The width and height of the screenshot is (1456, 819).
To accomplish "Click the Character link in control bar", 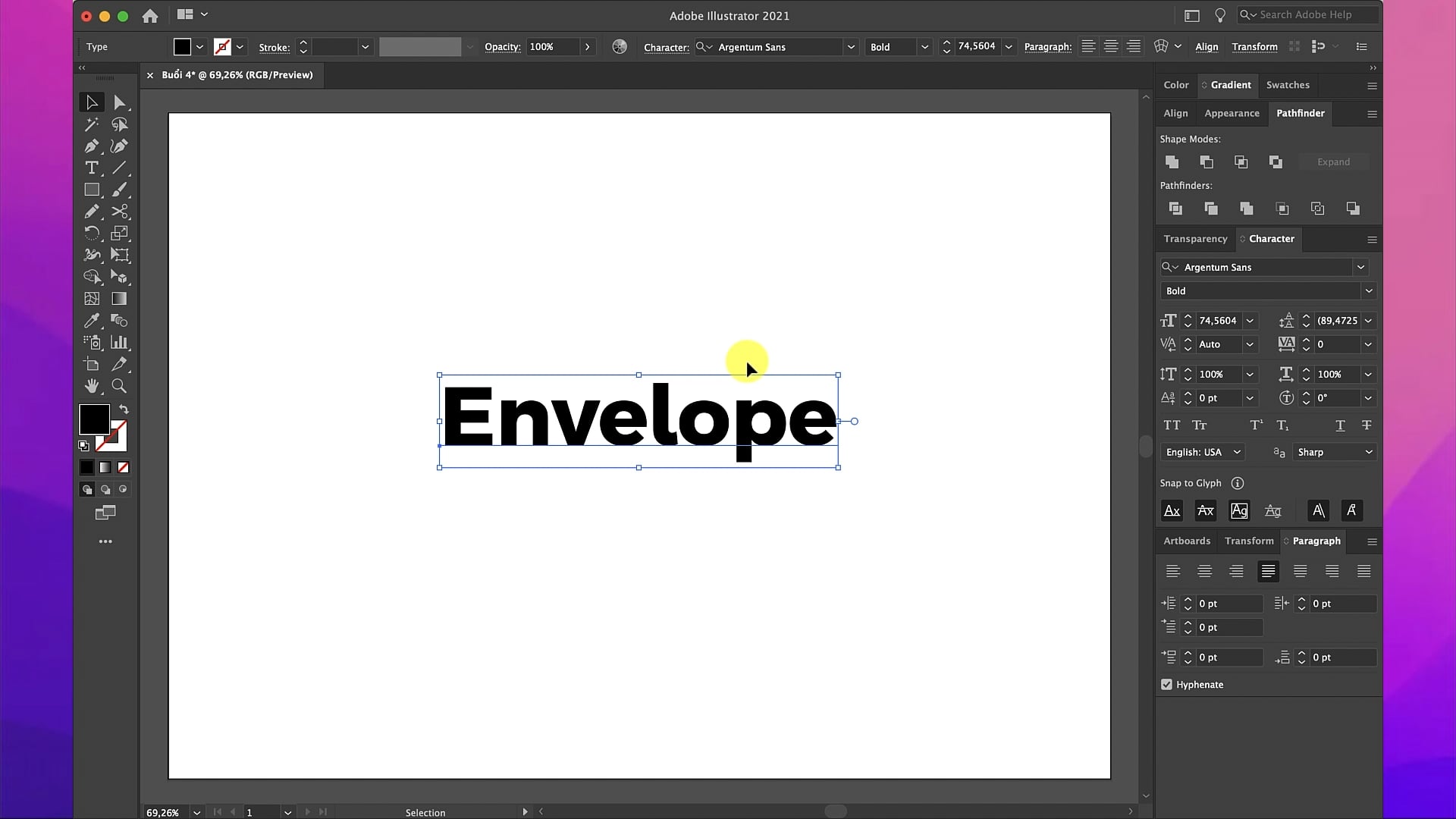I will [x=666, y=47].
